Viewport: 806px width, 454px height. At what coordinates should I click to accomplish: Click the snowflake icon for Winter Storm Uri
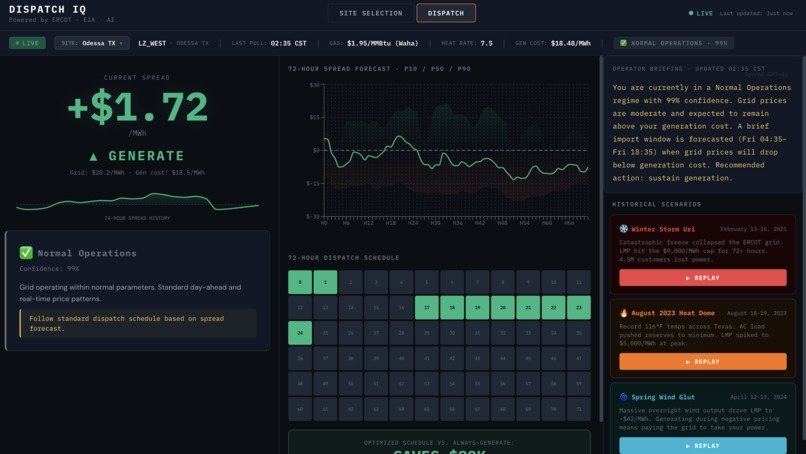point(624,229)
